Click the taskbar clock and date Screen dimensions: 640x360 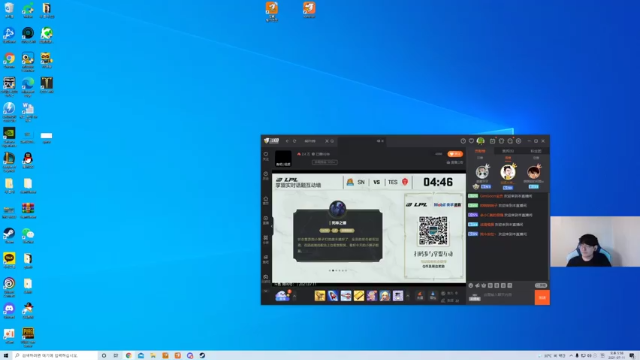click(616, 356)
